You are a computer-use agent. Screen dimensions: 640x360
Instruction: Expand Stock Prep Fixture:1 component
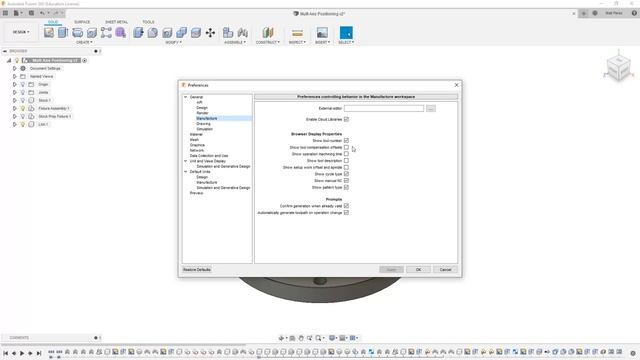(15, 116)
